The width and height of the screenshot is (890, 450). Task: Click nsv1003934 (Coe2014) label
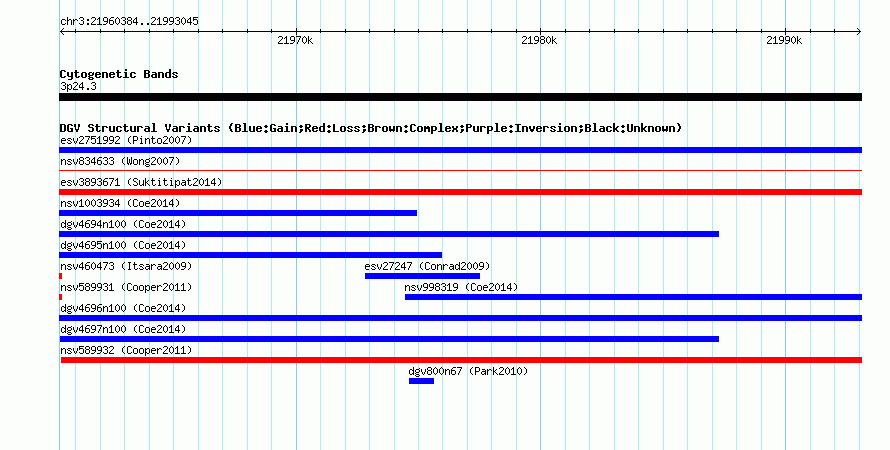[x=120, y=203]
